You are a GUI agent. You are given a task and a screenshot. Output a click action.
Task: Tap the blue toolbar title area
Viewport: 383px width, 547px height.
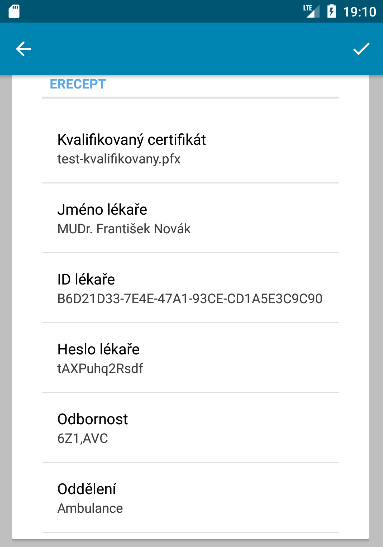192,49
